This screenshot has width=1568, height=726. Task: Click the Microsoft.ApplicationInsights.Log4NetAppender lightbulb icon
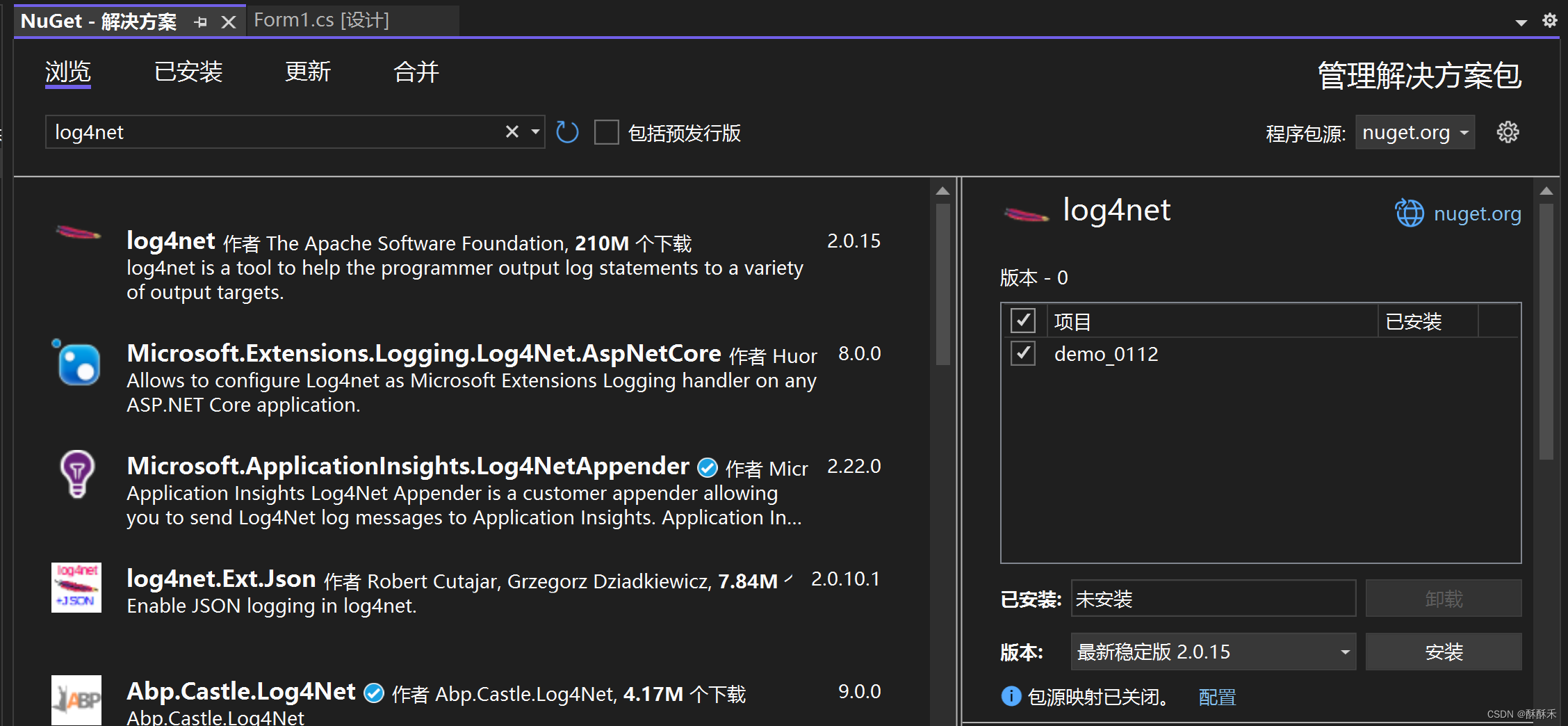(x=76, y=475)
